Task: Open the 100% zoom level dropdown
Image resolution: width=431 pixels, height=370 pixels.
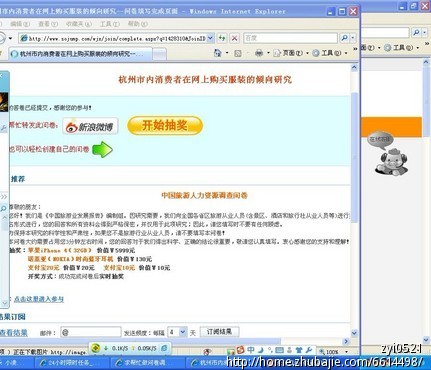Action: pyautogui.click(x=347, y=352)
